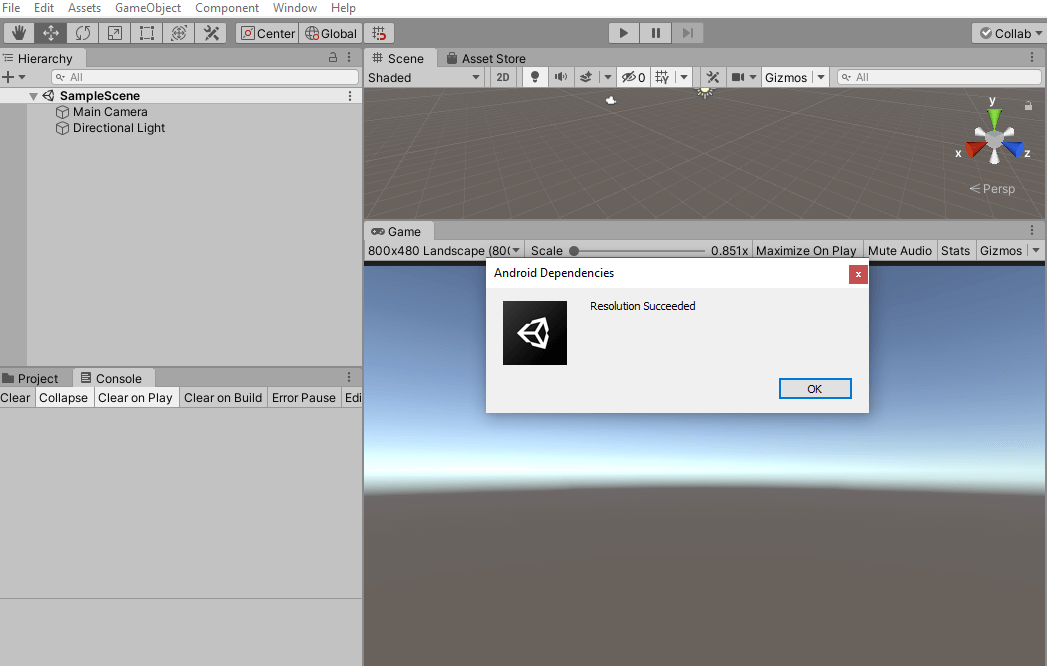Open Scene Gizmos dropdown arrow
1047x666 pixels.
click(821, 77)
